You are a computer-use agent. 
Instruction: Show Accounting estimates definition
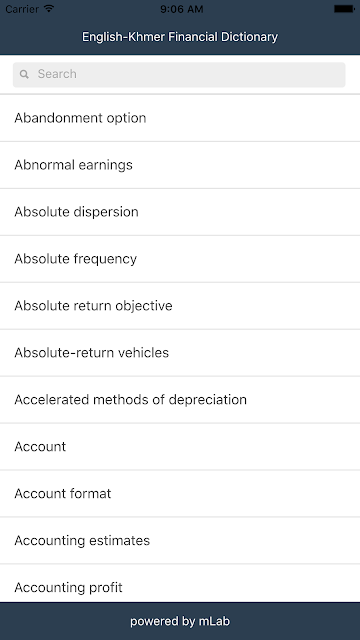coord(180,541)
